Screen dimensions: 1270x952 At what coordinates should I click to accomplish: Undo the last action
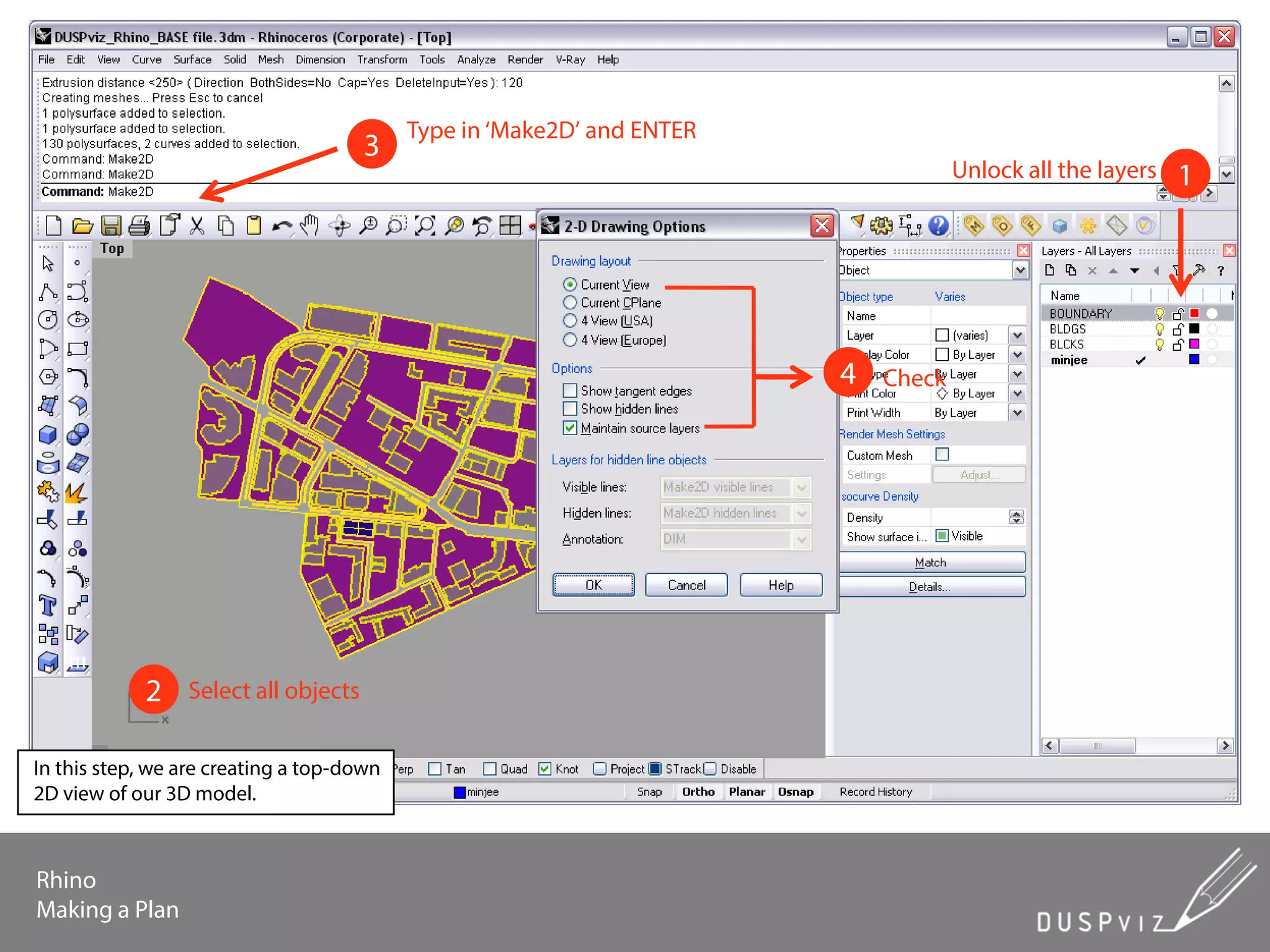(x=283, y=226)
